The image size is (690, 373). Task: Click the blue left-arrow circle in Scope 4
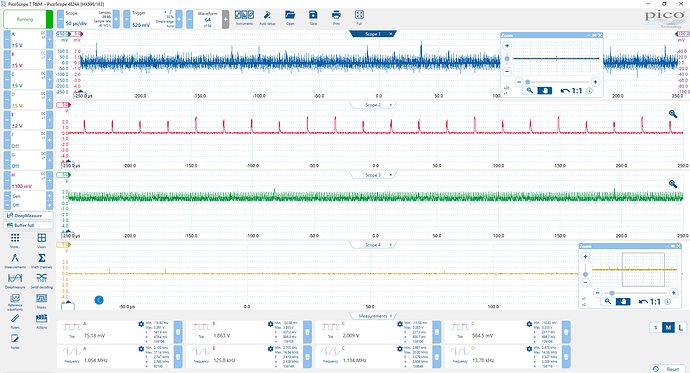(99, 300)
